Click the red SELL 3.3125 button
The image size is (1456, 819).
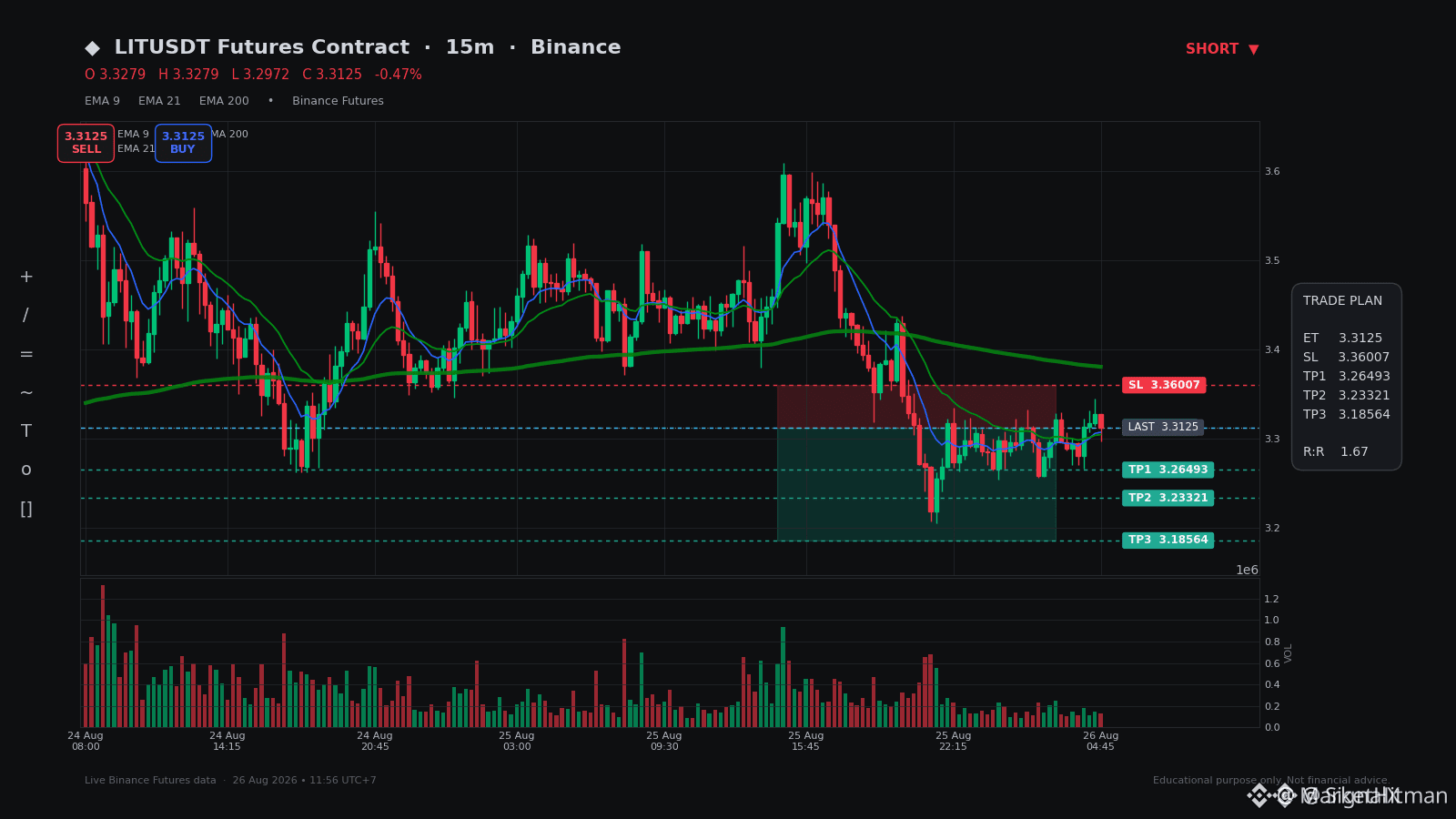point(86,143)
